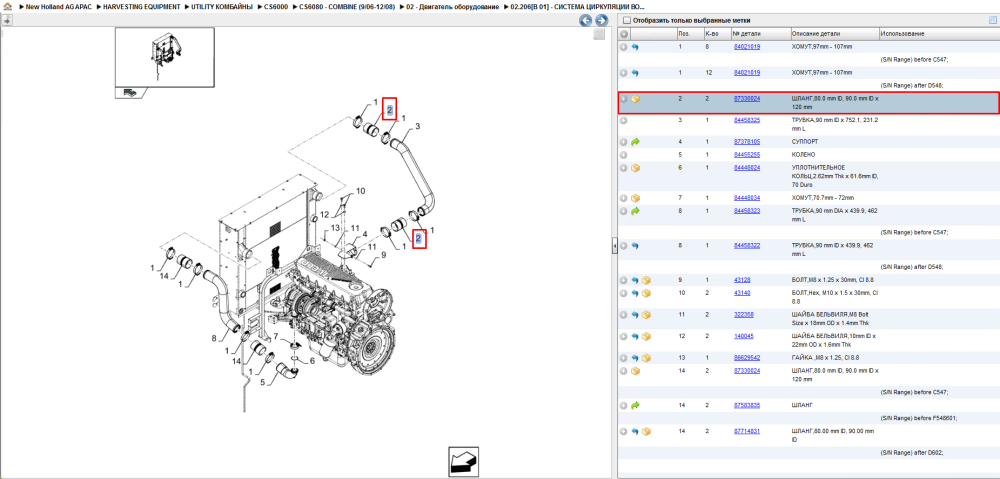Viewport: 1000px width, 479px height.
Task: Click the 'Поз.' column header
Action: [689, 34]
